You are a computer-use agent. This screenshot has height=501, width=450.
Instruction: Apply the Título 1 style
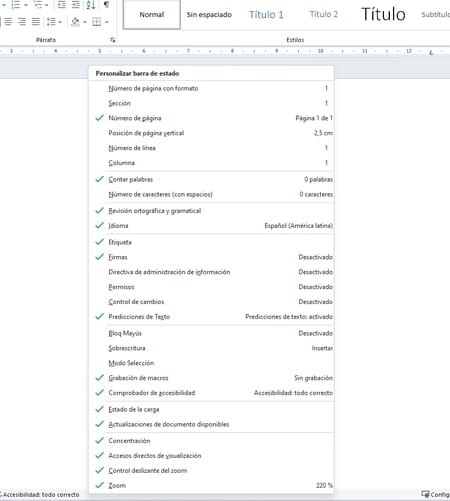[266, 15]
